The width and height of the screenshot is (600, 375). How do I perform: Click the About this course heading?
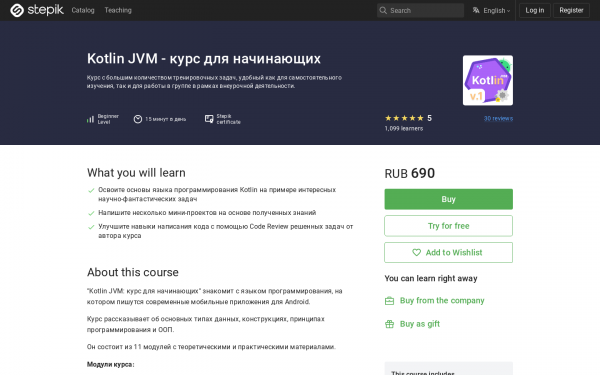pos(132,272)
